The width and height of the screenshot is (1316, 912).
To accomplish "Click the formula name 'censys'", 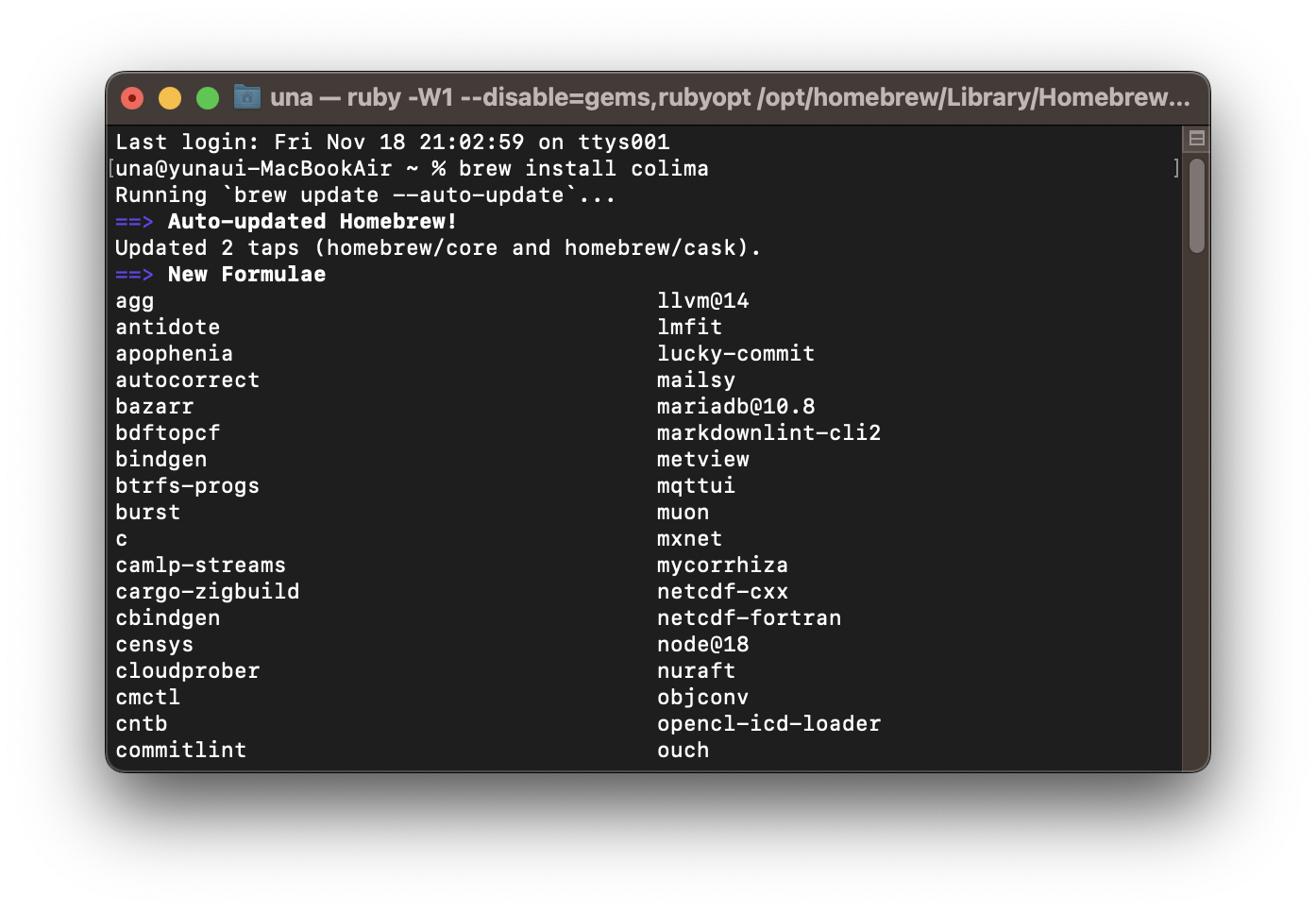I will (x=155, y=645).
